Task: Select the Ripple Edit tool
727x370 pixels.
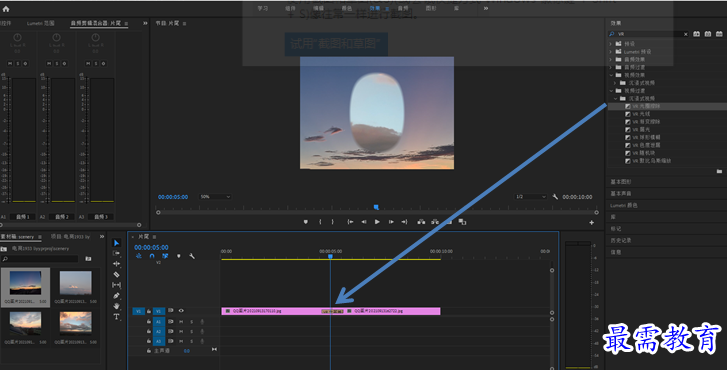Action: [x=116, y=263]
